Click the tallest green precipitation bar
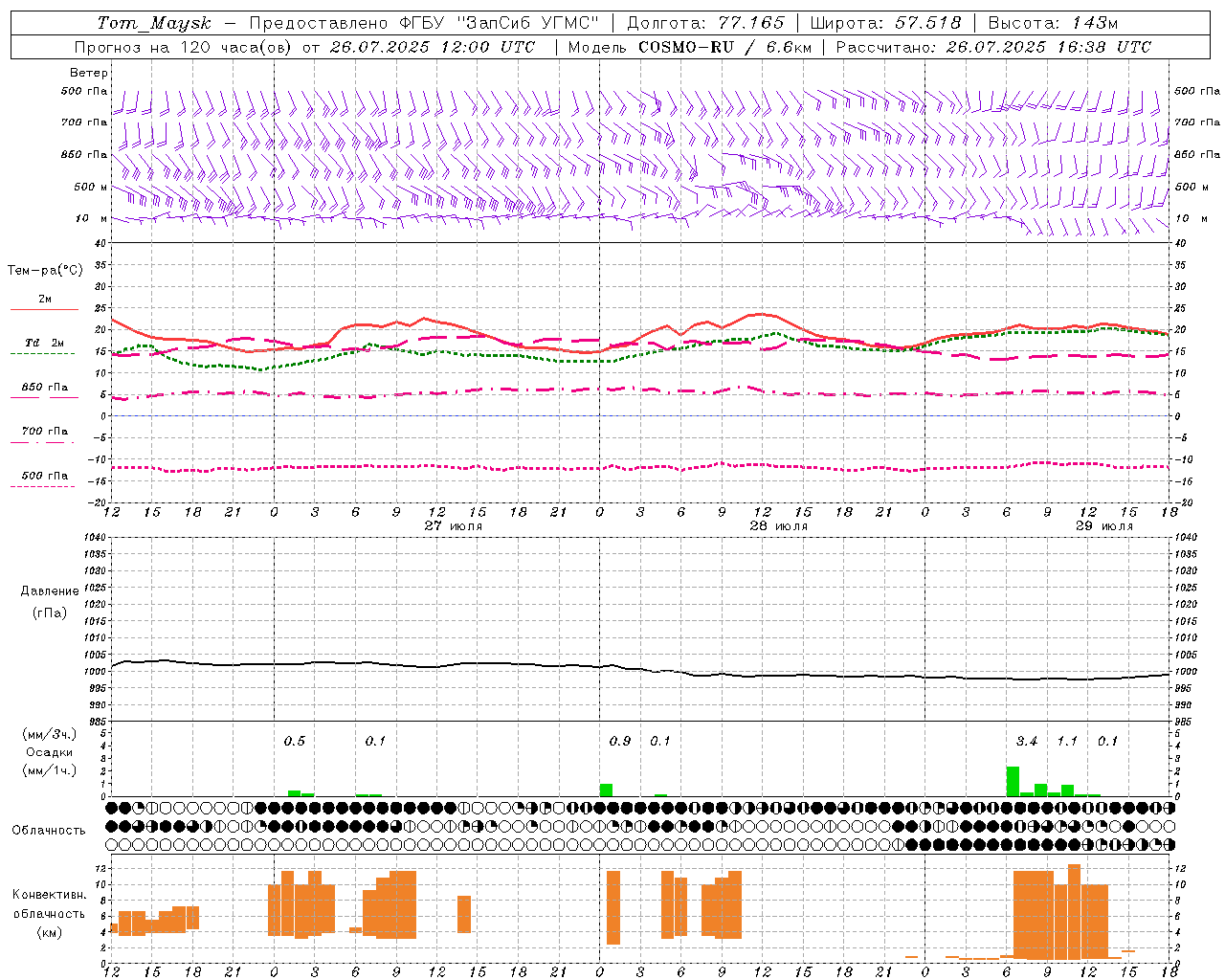This screenshot has width=1225, height=980. tap(1013, 781)
